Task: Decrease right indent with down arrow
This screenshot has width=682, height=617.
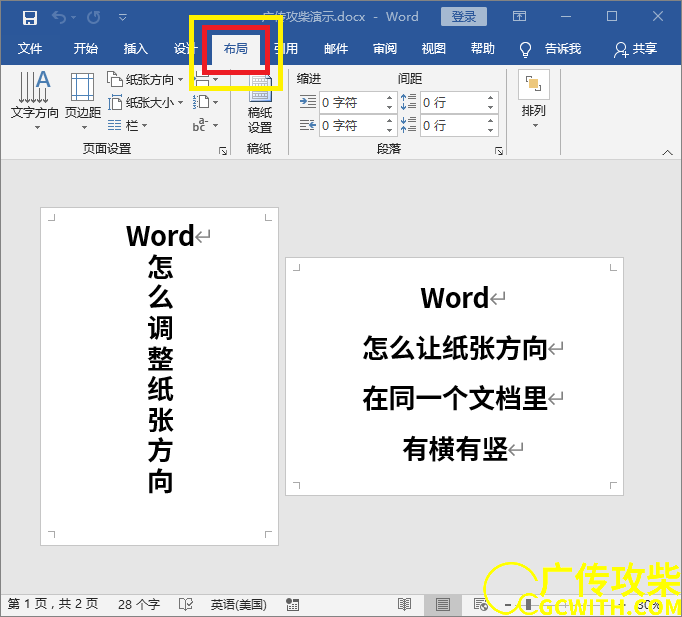Action: pyautogui.click(x=390, y=130)
